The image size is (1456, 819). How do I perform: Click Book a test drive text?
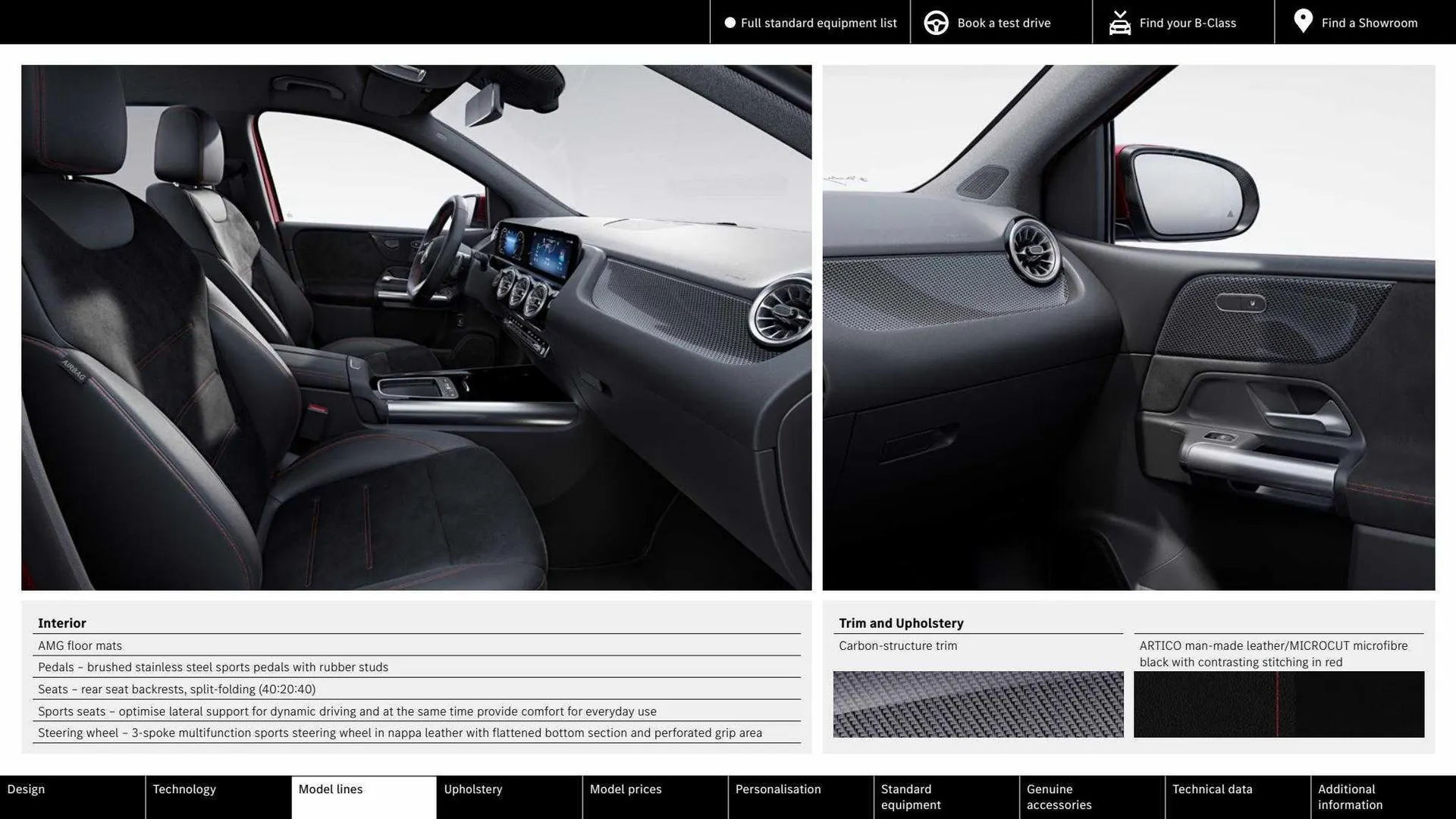click(1003, 23)
